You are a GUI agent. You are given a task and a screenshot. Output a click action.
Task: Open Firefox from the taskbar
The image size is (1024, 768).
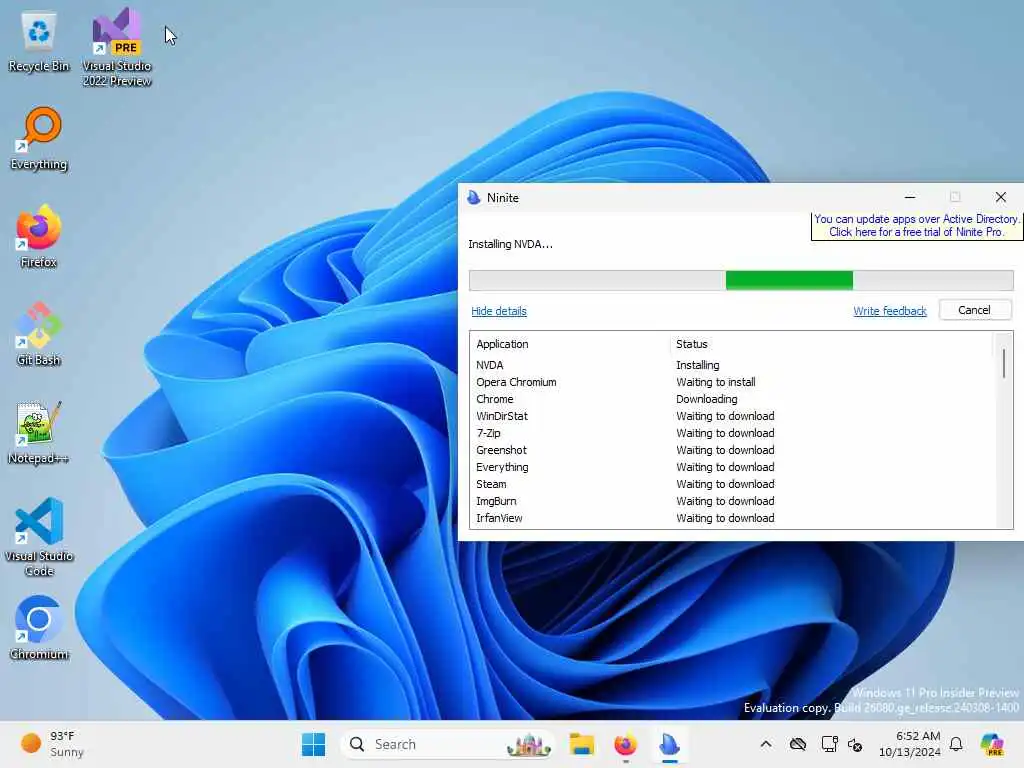tap(625, 744)
